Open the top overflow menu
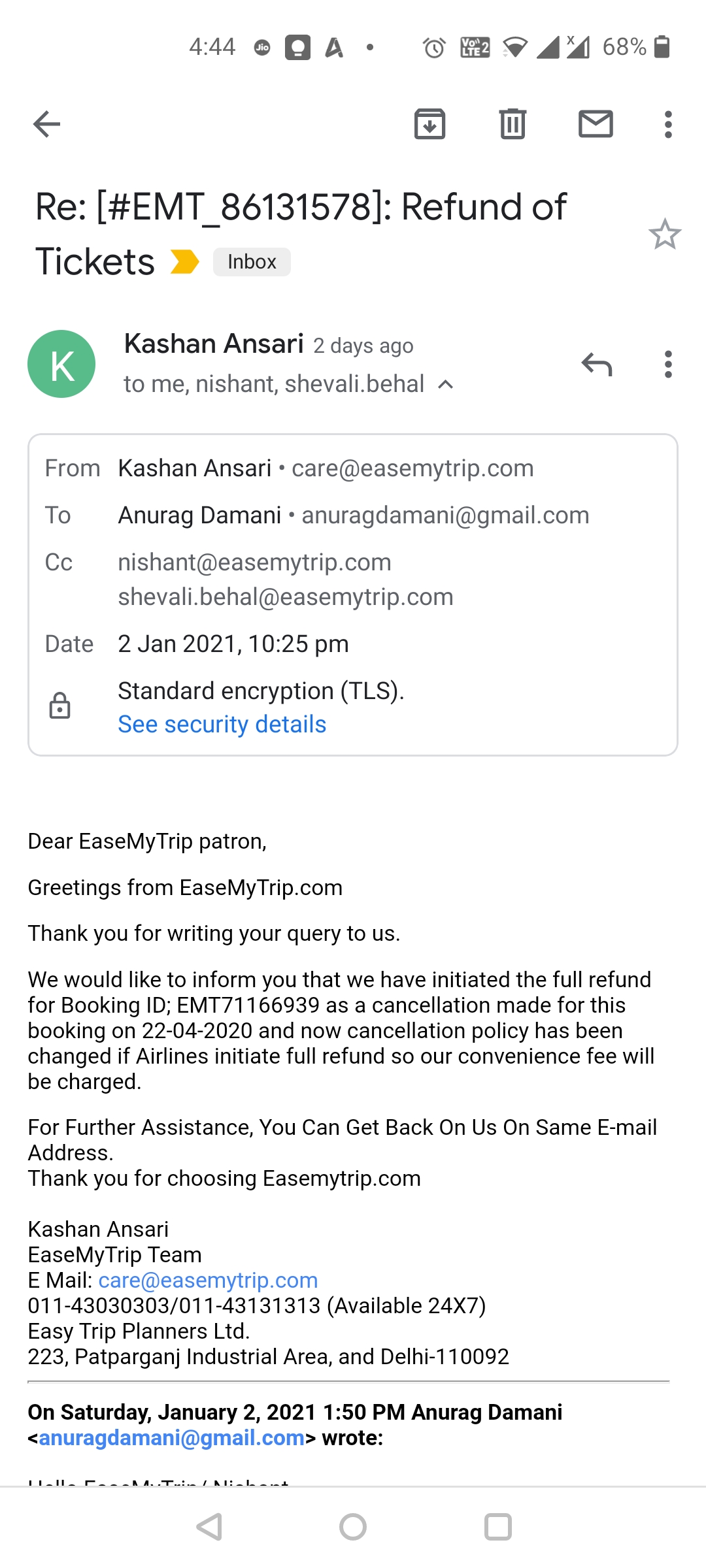706x1568 pixels. [667, 124]
